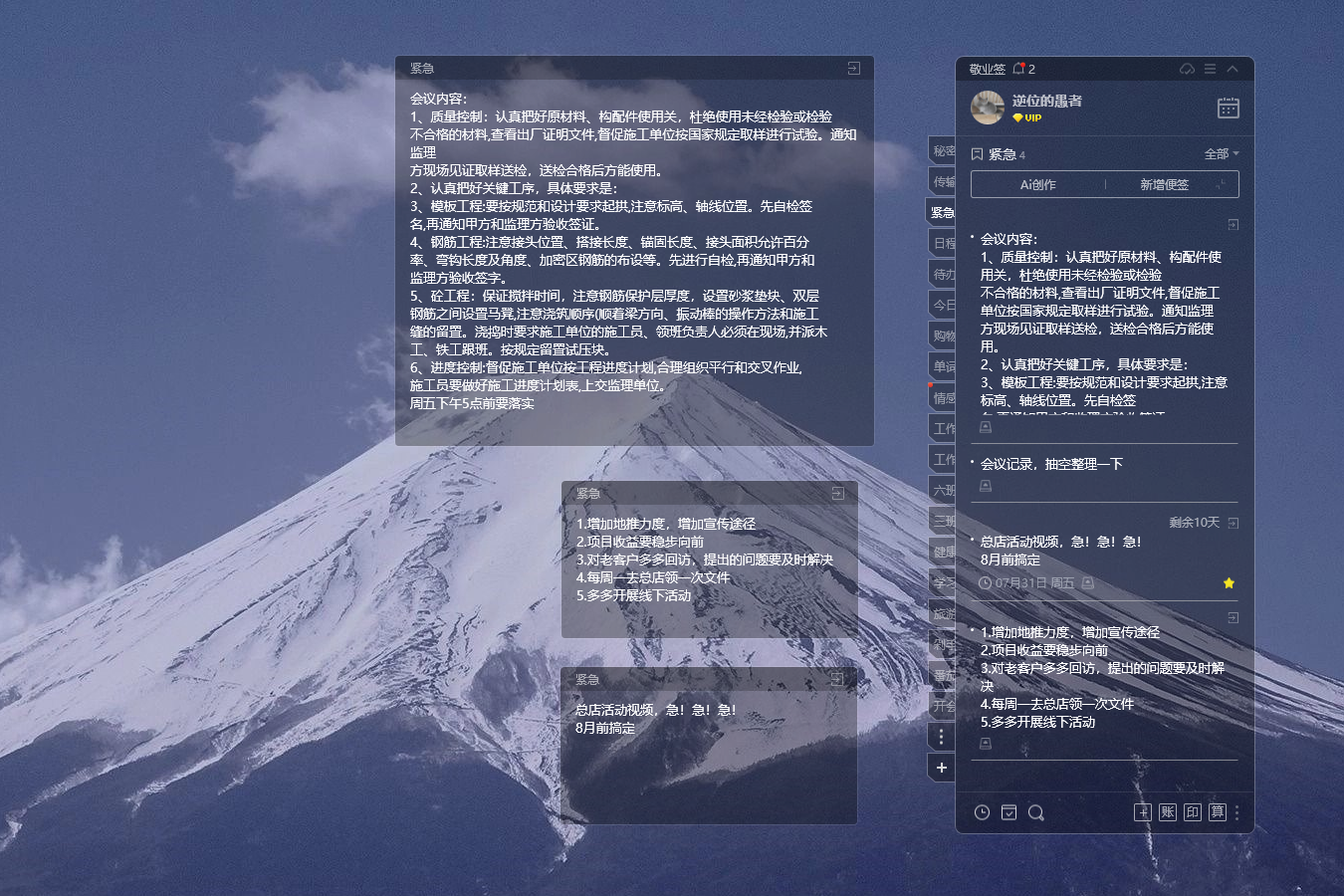The width and height of the screenshot is (1344, 896).
Task: Add a new category with side plus button
Action: 942,768
